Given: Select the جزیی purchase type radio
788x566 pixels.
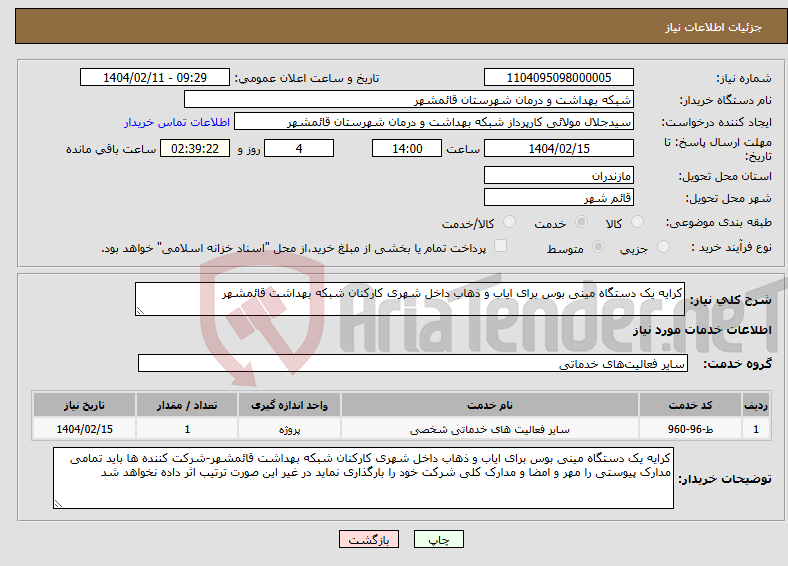Looking at the screenshot, I should point(663,246).
